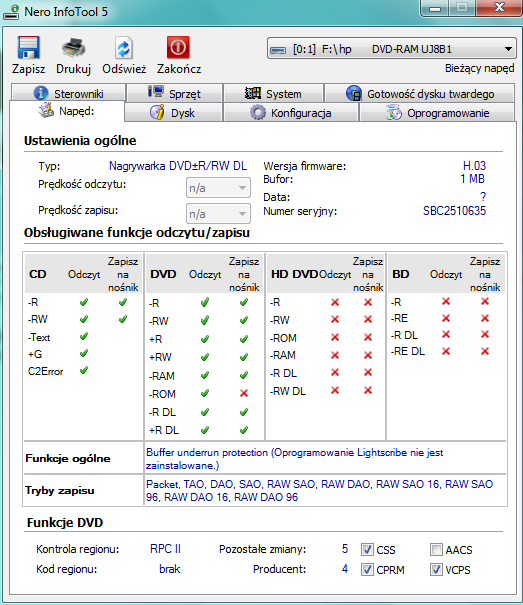Minimize the Nero InfoTool window
The width and height of the screenshot is (523, 605).
(x=435, y=8)
